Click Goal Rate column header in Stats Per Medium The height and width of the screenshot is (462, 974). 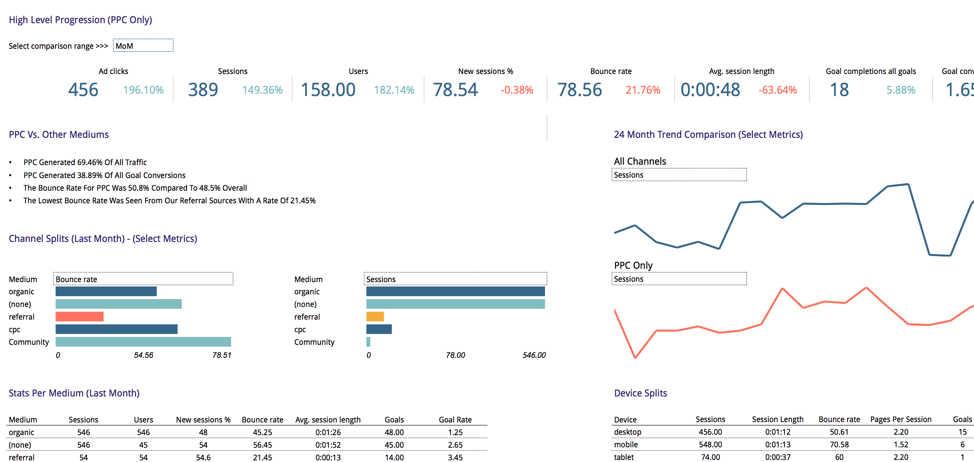(x=455, y=420)
